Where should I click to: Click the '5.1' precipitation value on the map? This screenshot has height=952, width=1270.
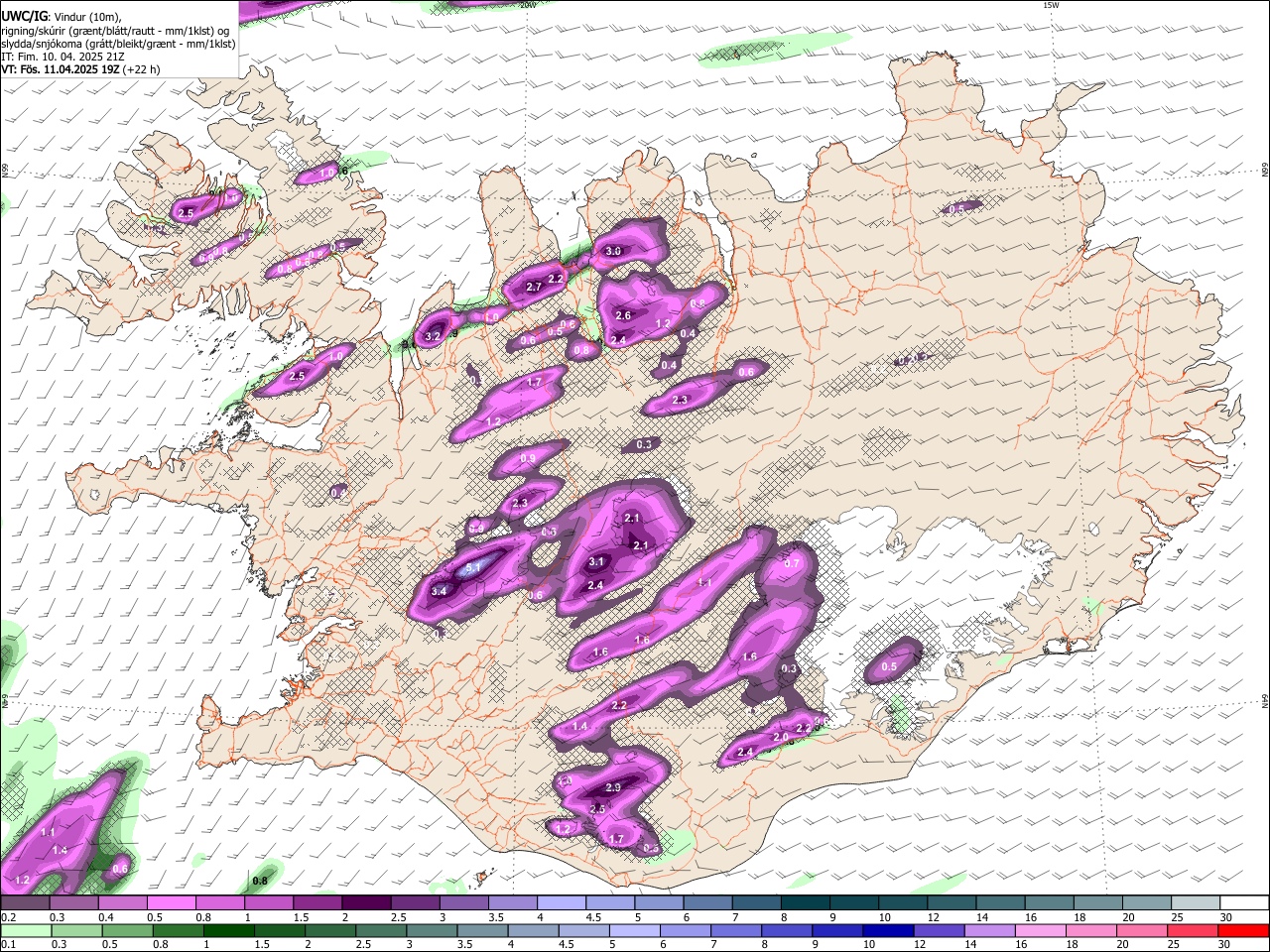point(474,567)
